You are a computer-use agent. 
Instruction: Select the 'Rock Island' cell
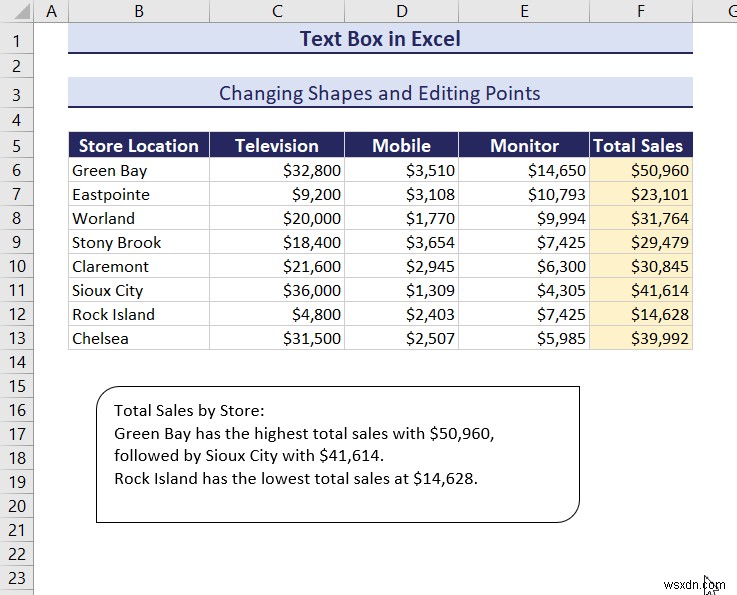(x=139, y=314)
